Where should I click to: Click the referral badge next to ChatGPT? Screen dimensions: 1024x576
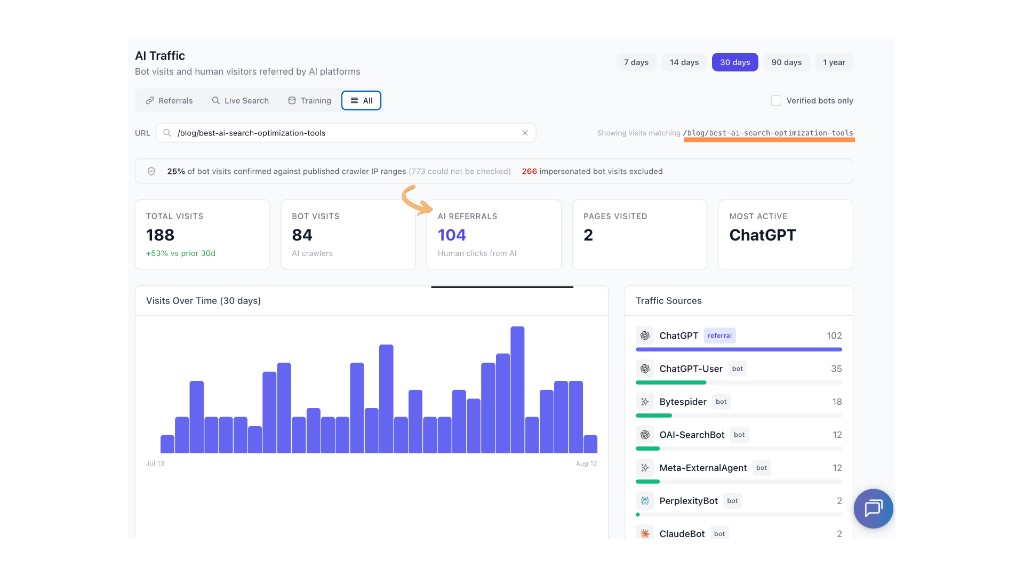click(x=720, y=336)
